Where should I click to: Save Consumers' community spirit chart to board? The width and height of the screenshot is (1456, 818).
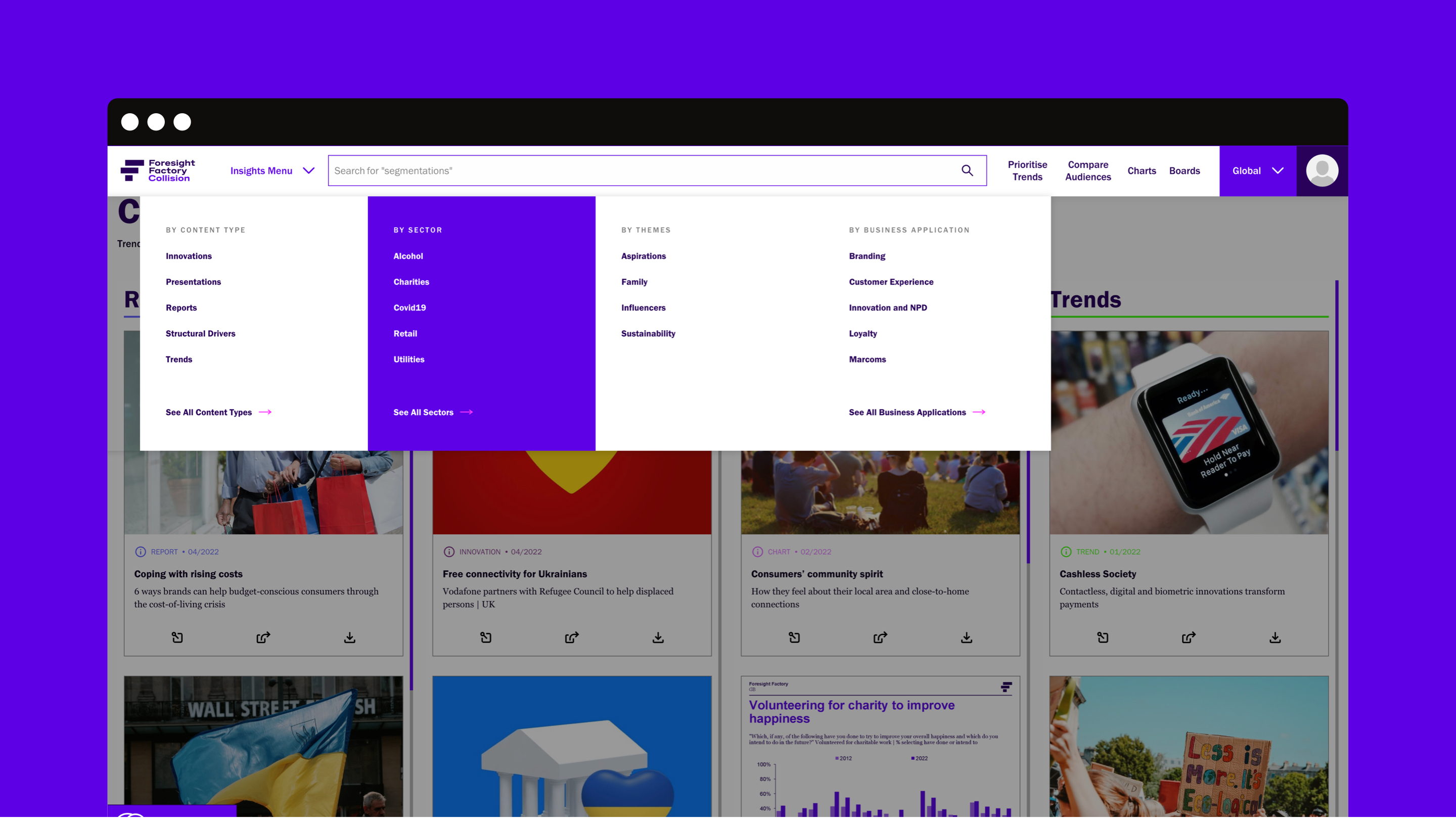pyautogui.click(x=794, y=638)
